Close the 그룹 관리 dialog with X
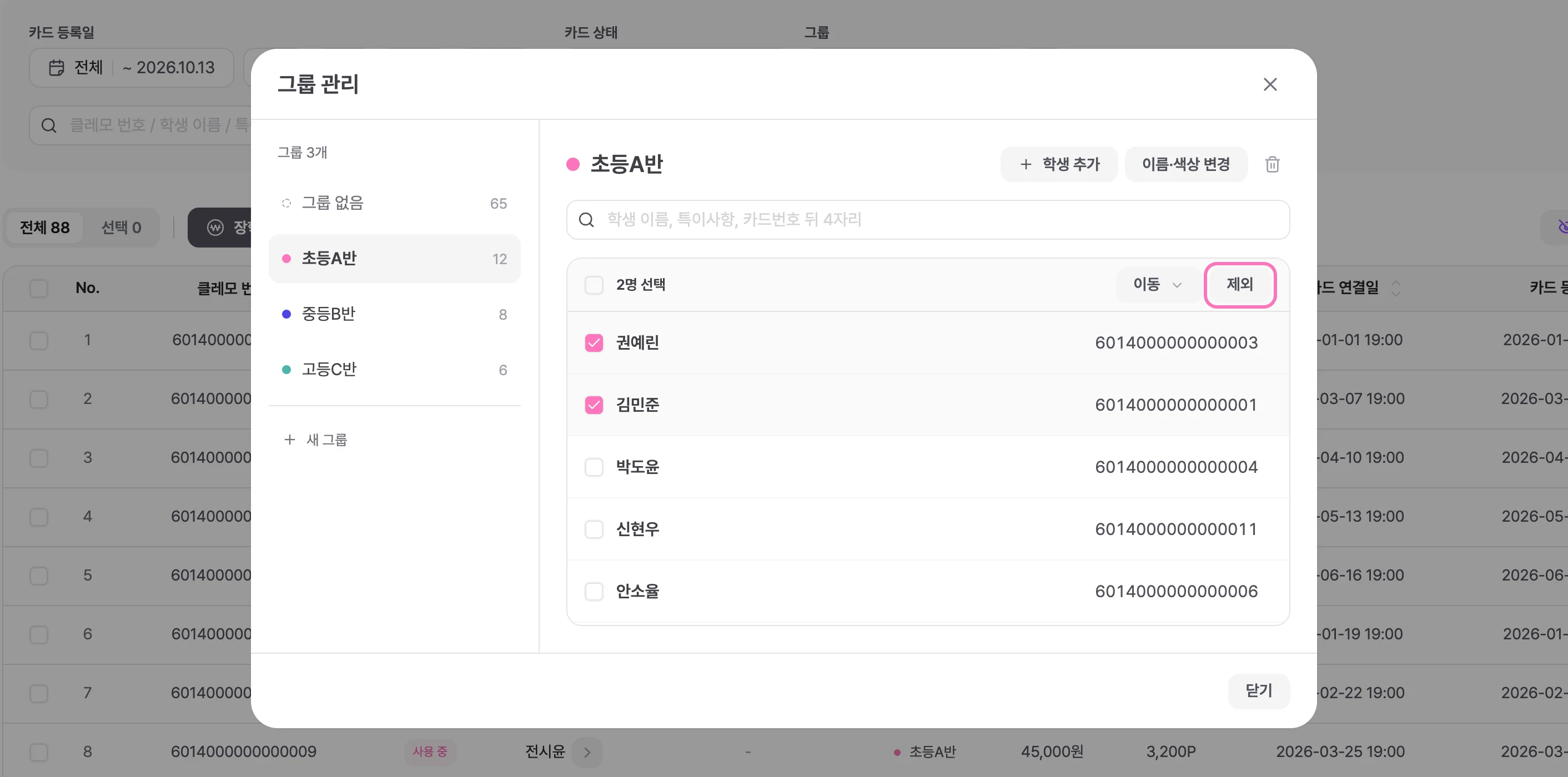The height and width of the screenshot is (777, 1568). 1270,84
